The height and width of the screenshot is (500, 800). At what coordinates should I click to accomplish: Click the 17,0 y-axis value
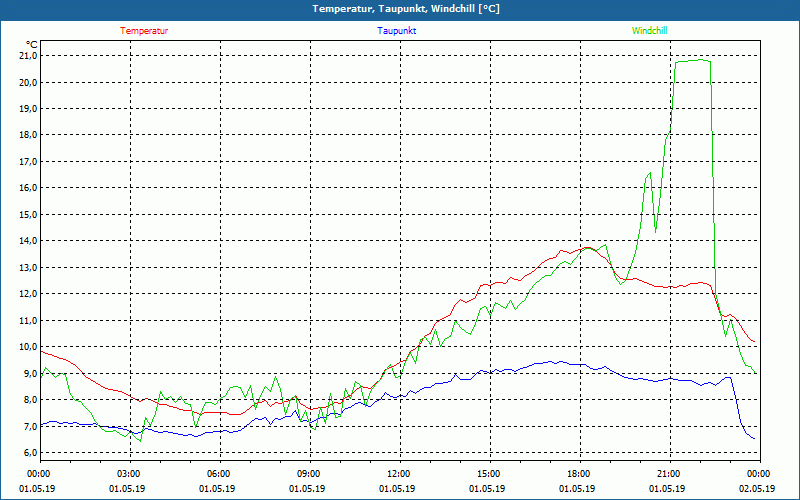pyautogui.click(x=28, y=161)
